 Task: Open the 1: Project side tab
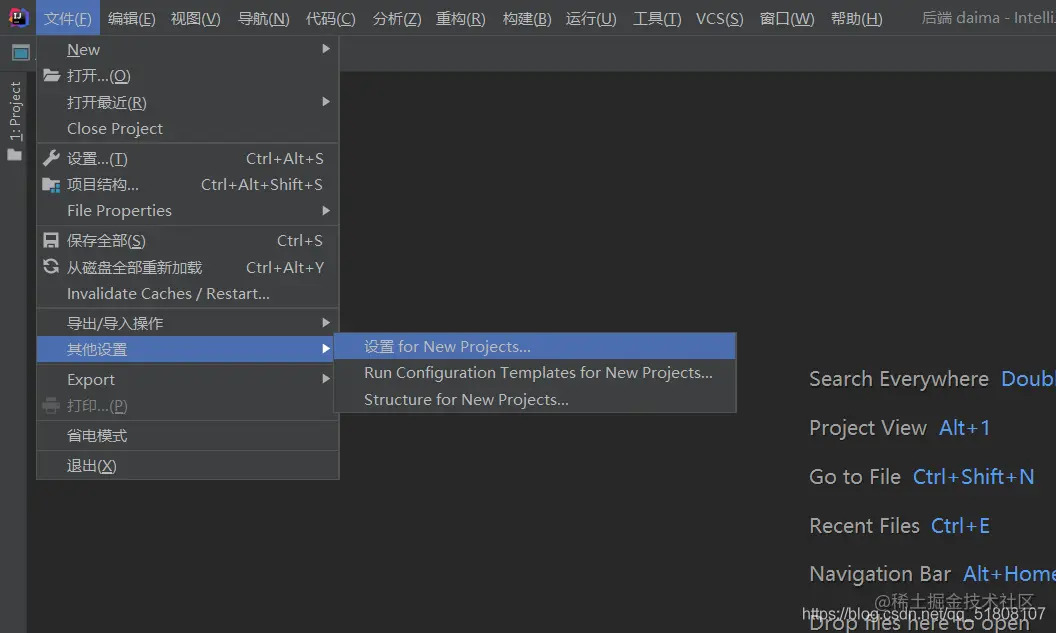[x=15, y=111]
